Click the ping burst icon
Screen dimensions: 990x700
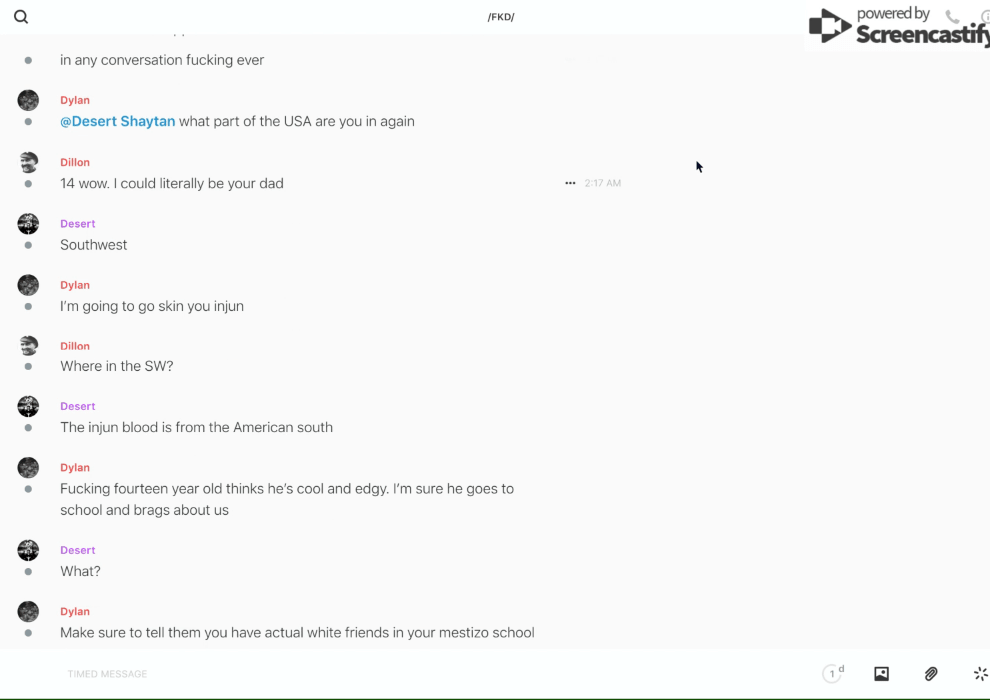[x=980, y=674]
